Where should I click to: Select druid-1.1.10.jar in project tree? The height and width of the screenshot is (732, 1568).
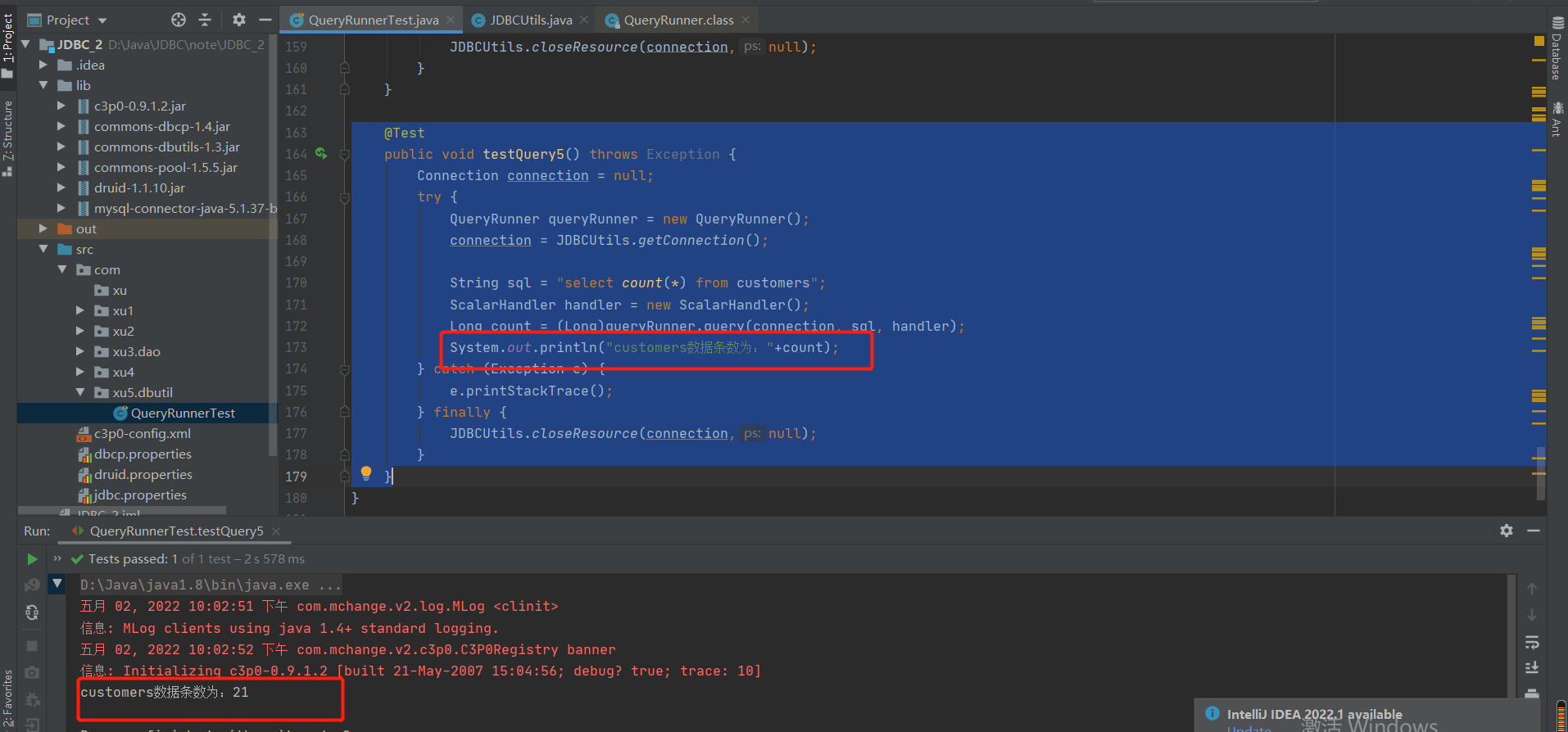coord(139,188)
